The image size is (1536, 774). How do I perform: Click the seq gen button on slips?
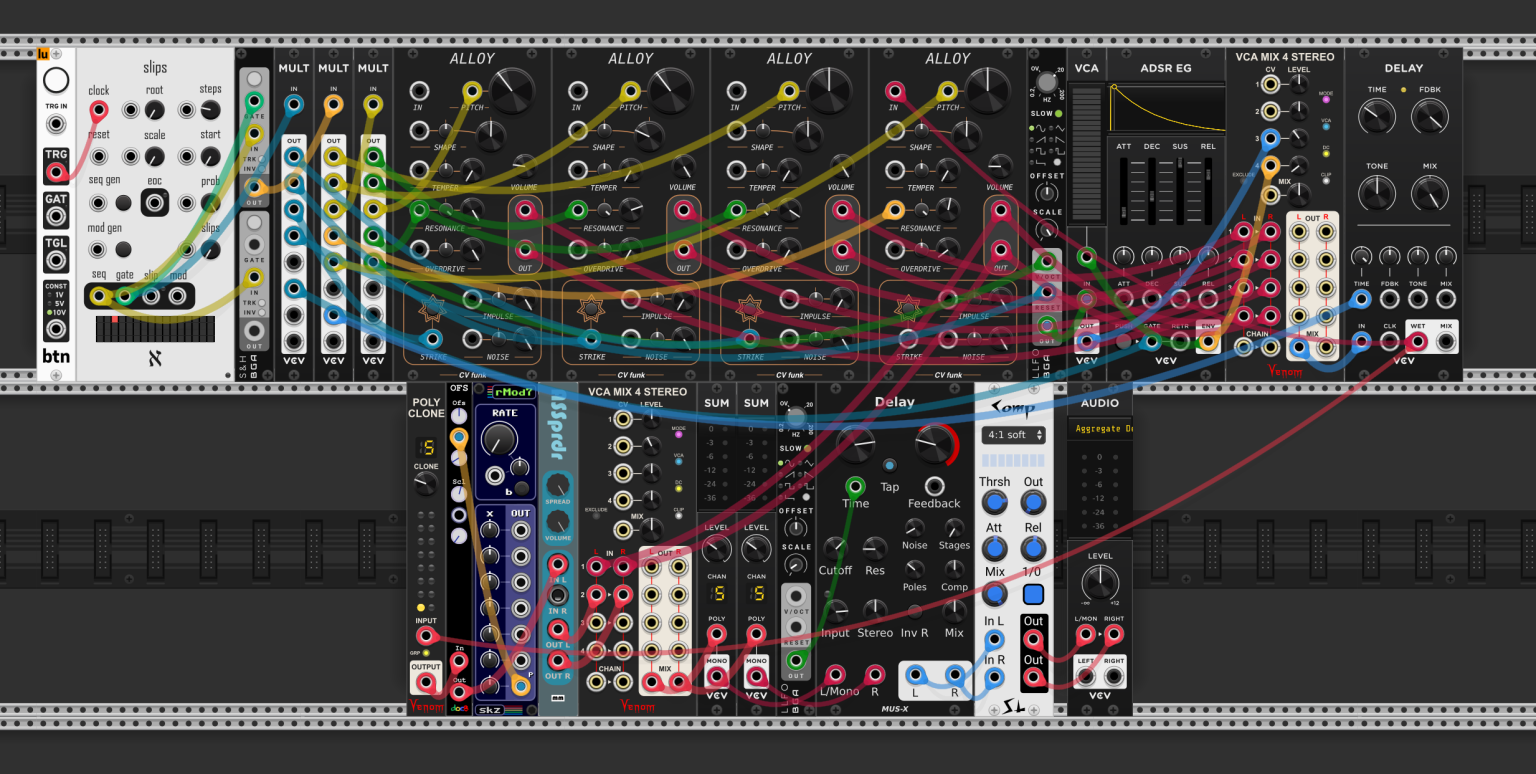(x=123, y=203)
